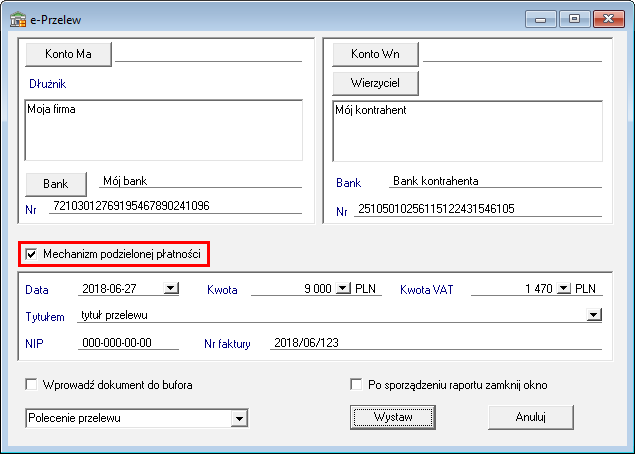This screenshot has height=454, width=635.
Task: Click the Wystaw button
Action: tap(393, 417)
